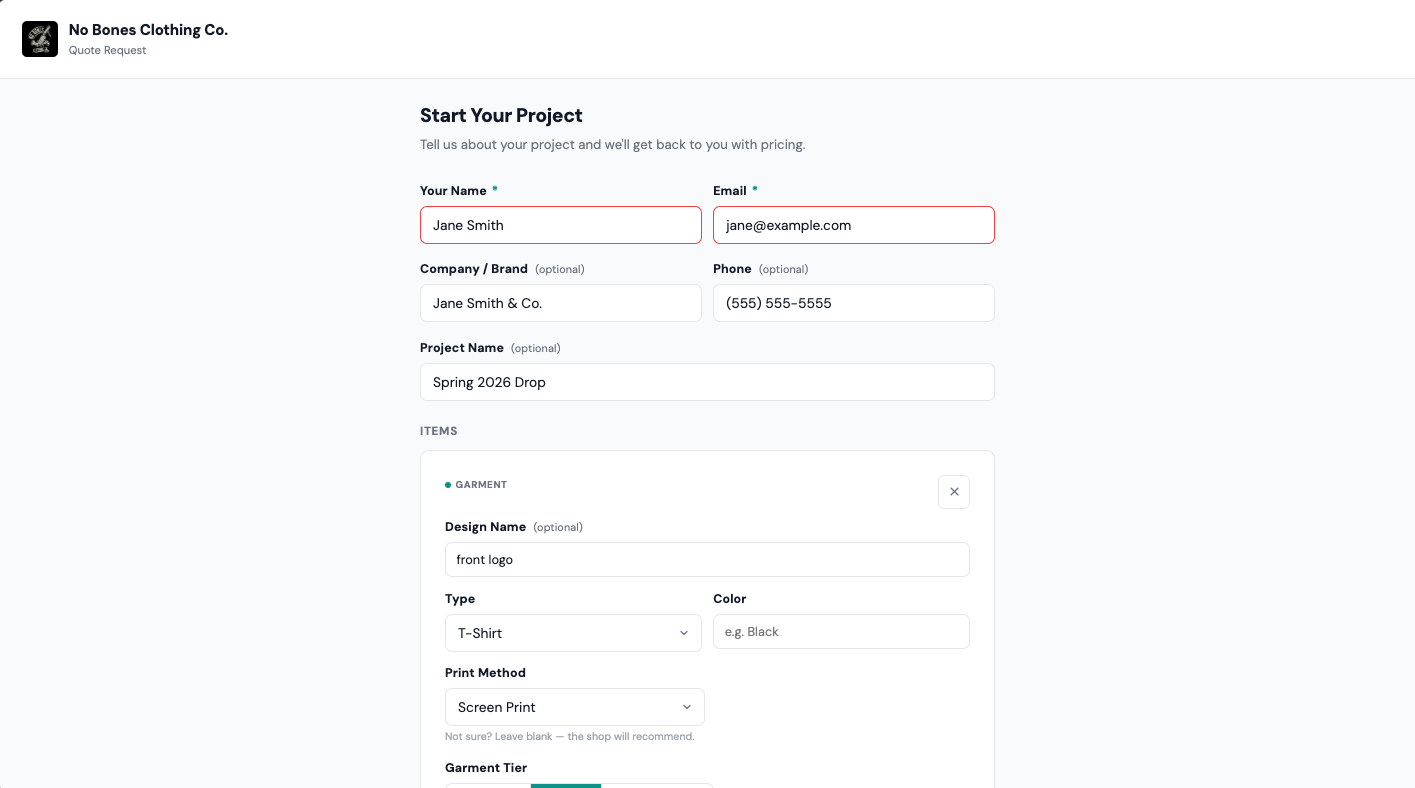Click the Company / Brand input field
This screenshot has height=788, width=1415.
[561, 303]
